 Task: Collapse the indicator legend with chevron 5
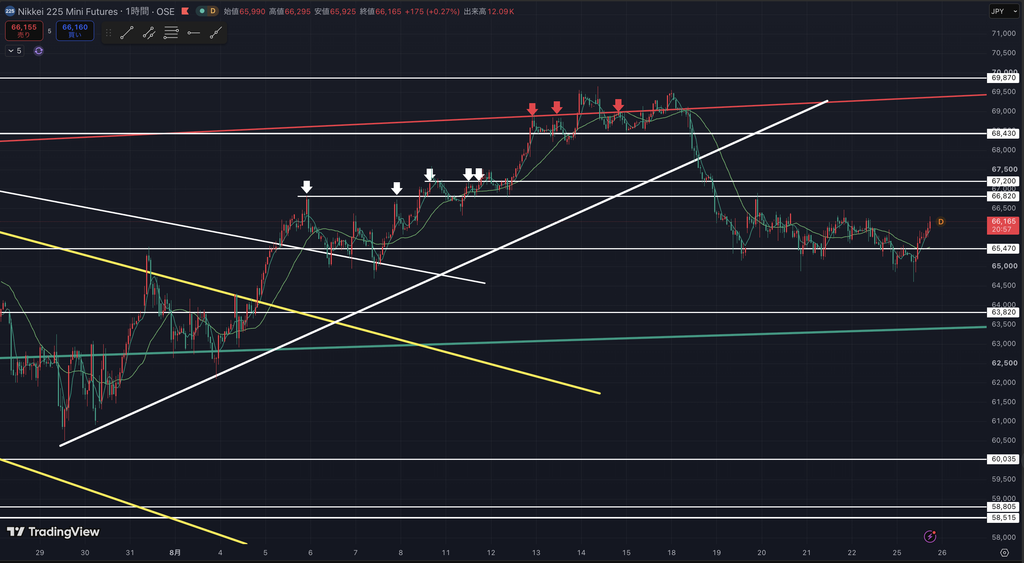(14, 51)
